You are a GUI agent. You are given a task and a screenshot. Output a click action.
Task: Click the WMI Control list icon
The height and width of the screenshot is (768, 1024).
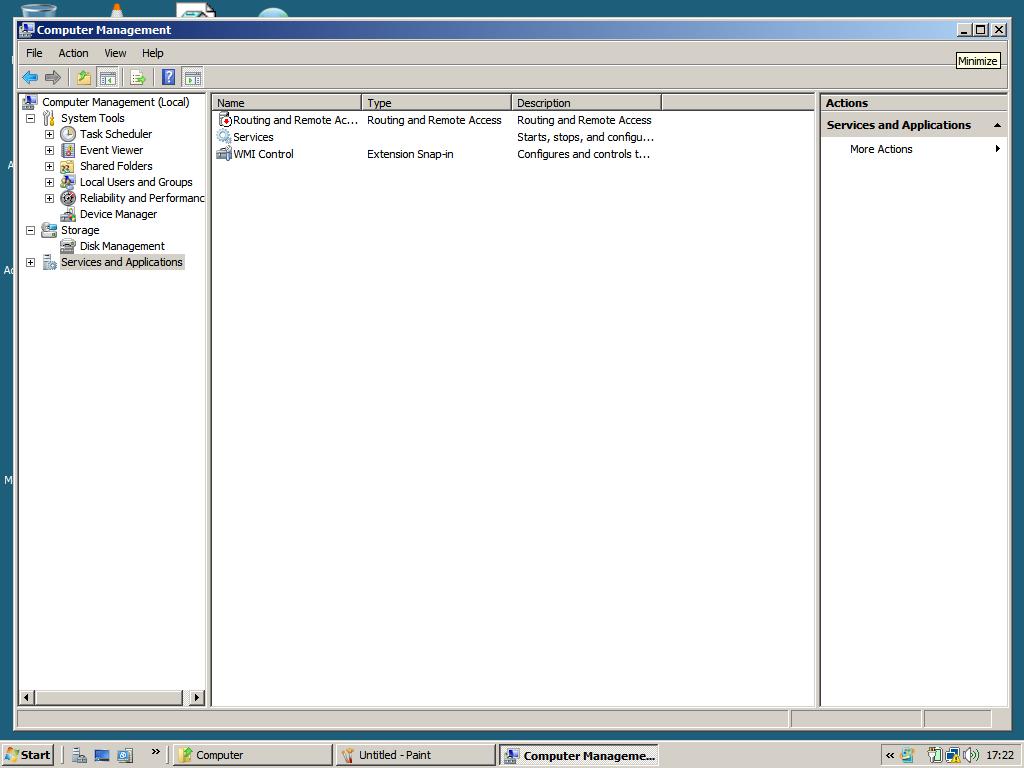click(x=224, y=153)
